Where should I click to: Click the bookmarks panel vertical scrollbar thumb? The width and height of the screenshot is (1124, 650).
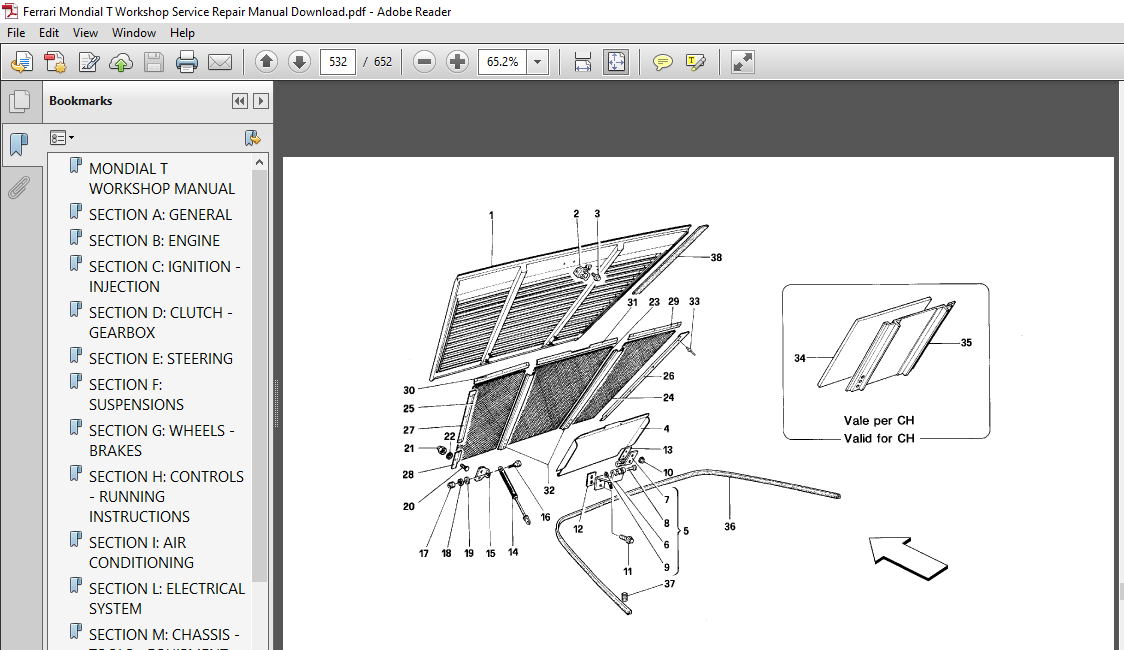(259, 376)
